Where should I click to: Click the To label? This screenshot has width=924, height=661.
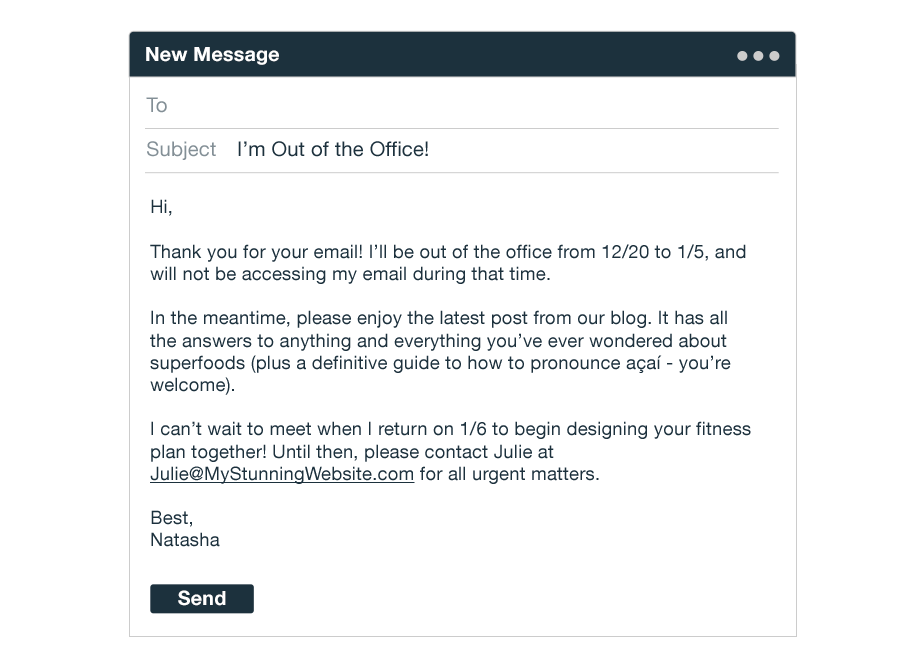[157, 105]
